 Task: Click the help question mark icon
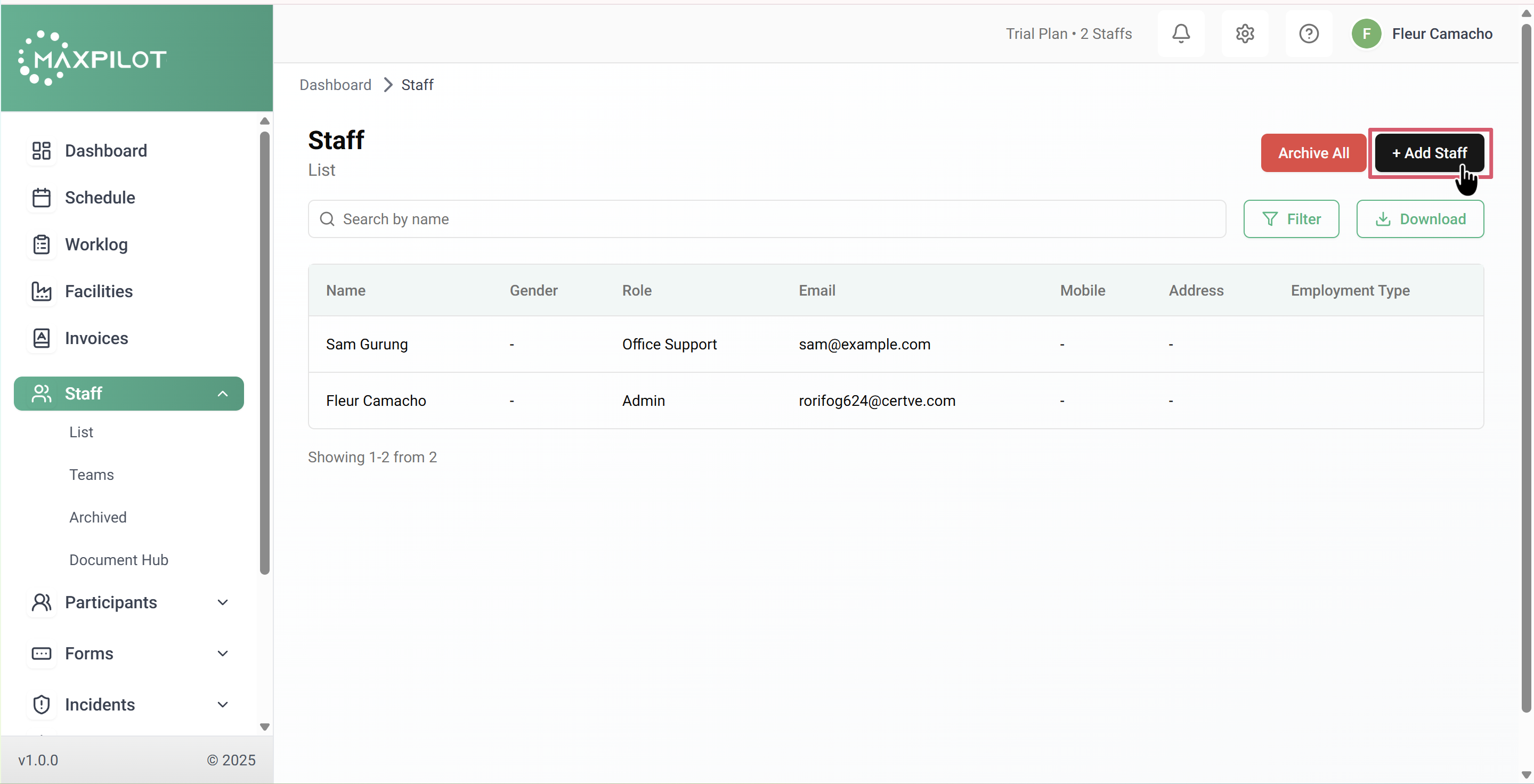[1308, 34]
